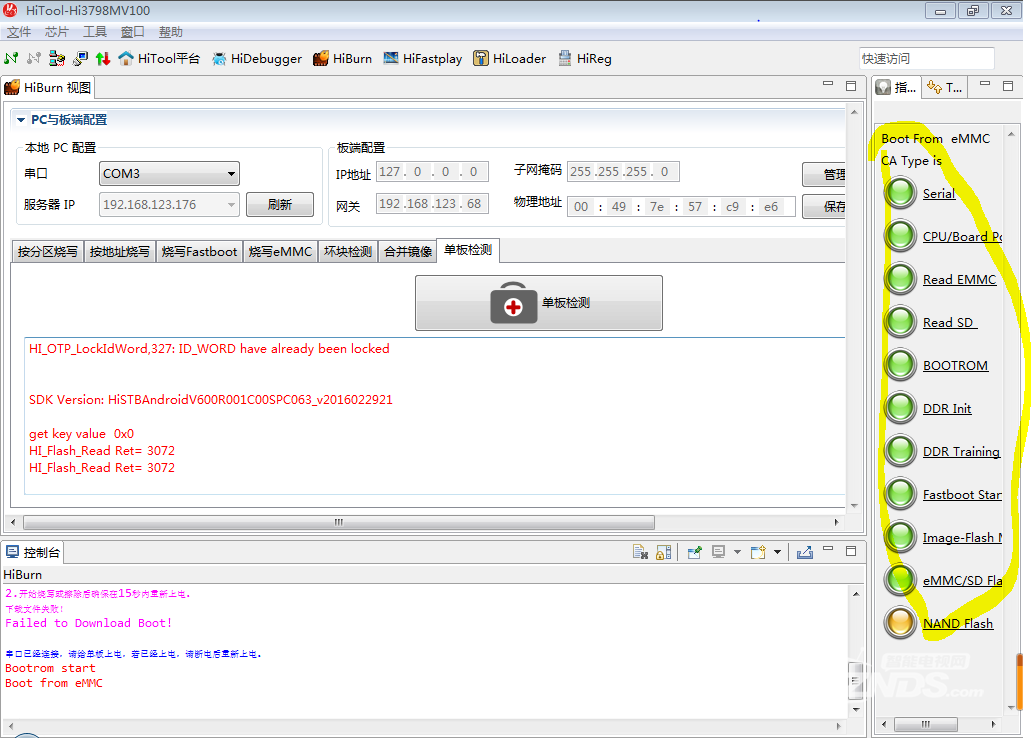Viewport: 1032px width, 738px height.
Task: Minimize the console panel
Action: (829, 548)
